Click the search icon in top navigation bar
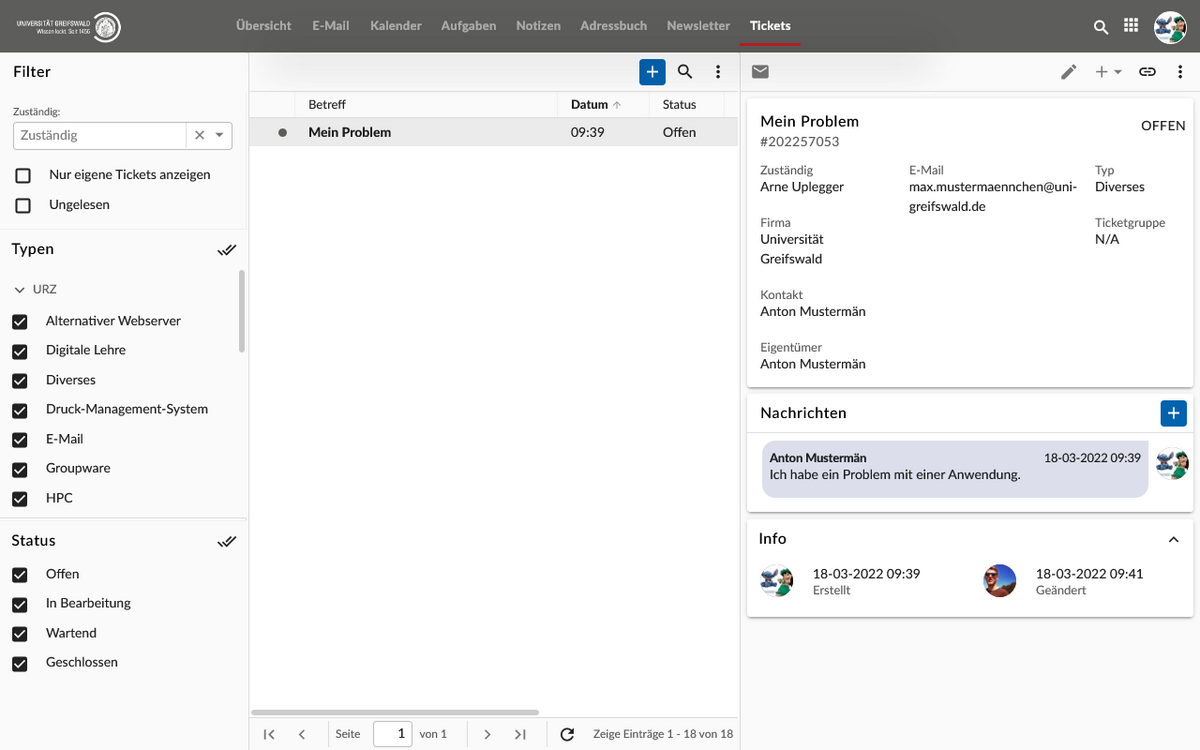 (x=1101, y=27)
